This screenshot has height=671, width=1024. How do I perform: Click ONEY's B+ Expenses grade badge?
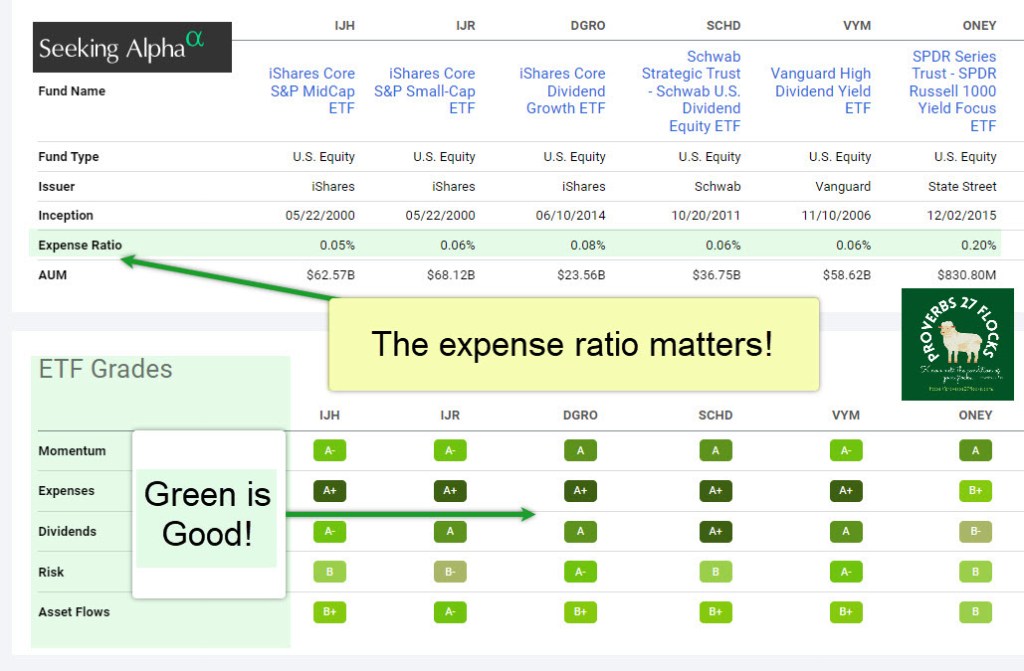pyautogui.click(x=975, y=491)
